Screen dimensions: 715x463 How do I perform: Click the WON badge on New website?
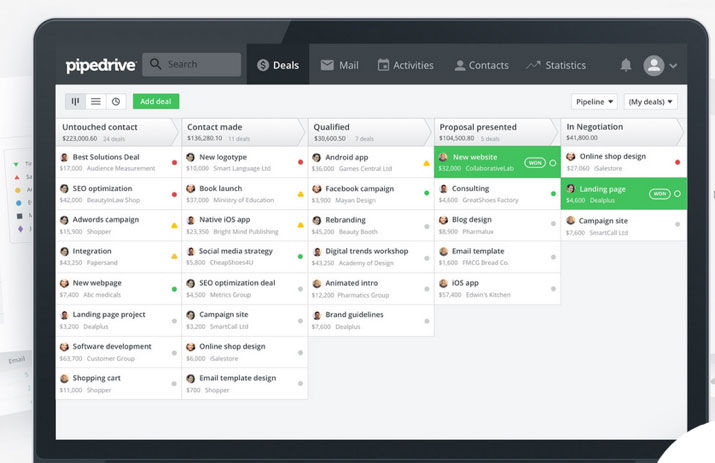point(535,162)
